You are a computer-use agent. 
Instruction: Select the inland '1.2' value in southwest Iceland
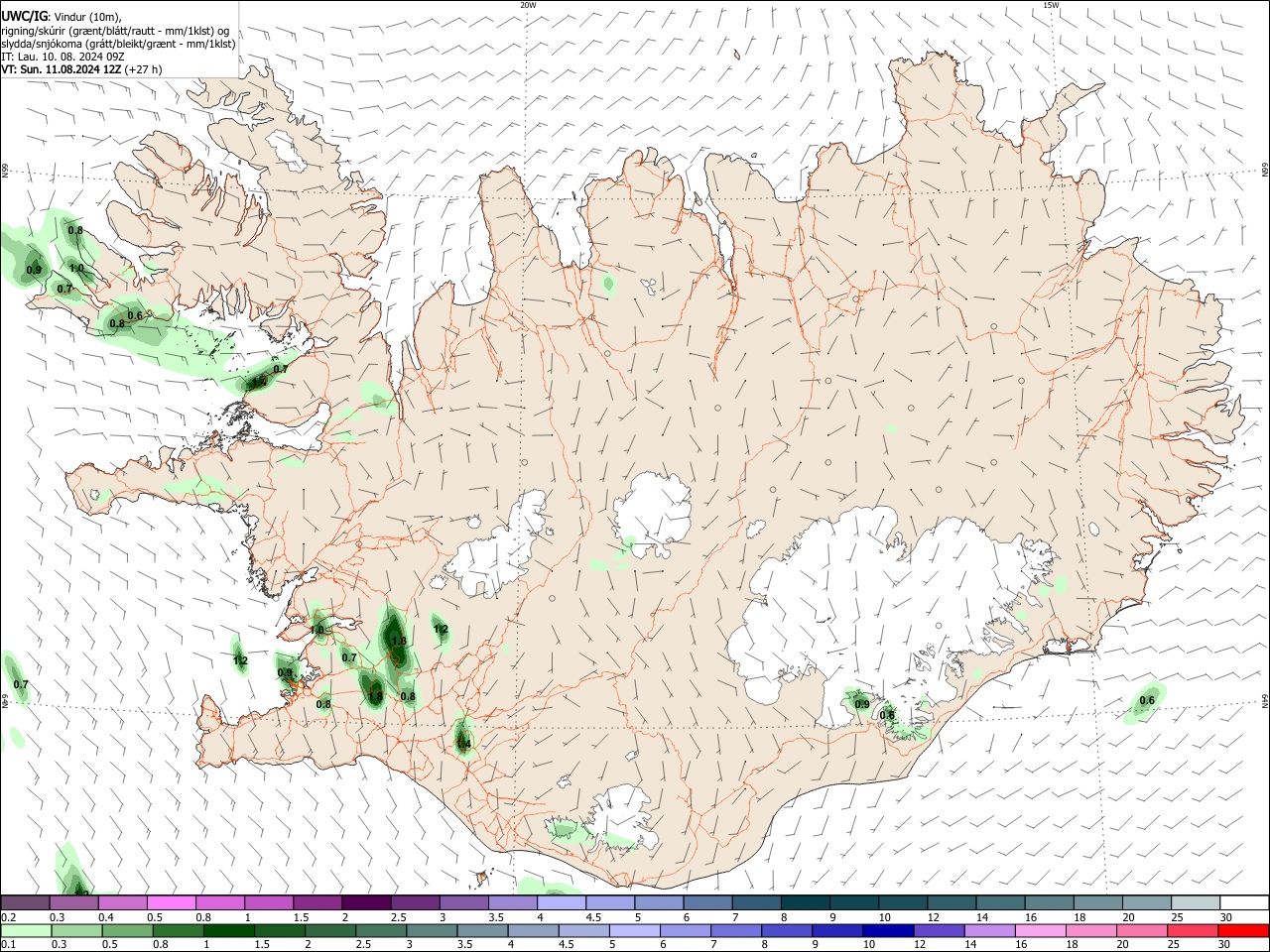coord(441,629)
